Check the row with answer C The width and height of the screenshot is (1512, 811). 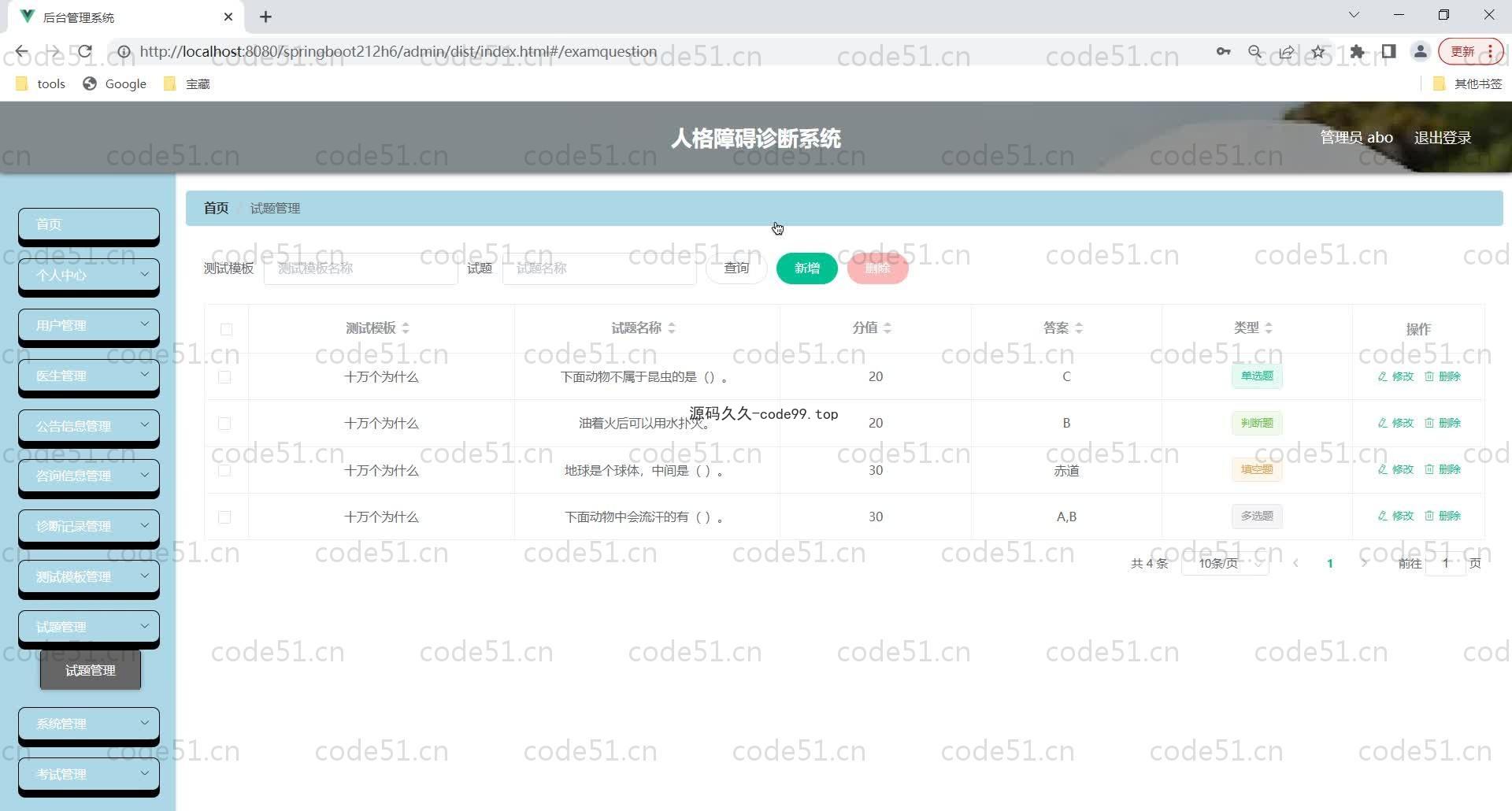click(x=224, y=377)
